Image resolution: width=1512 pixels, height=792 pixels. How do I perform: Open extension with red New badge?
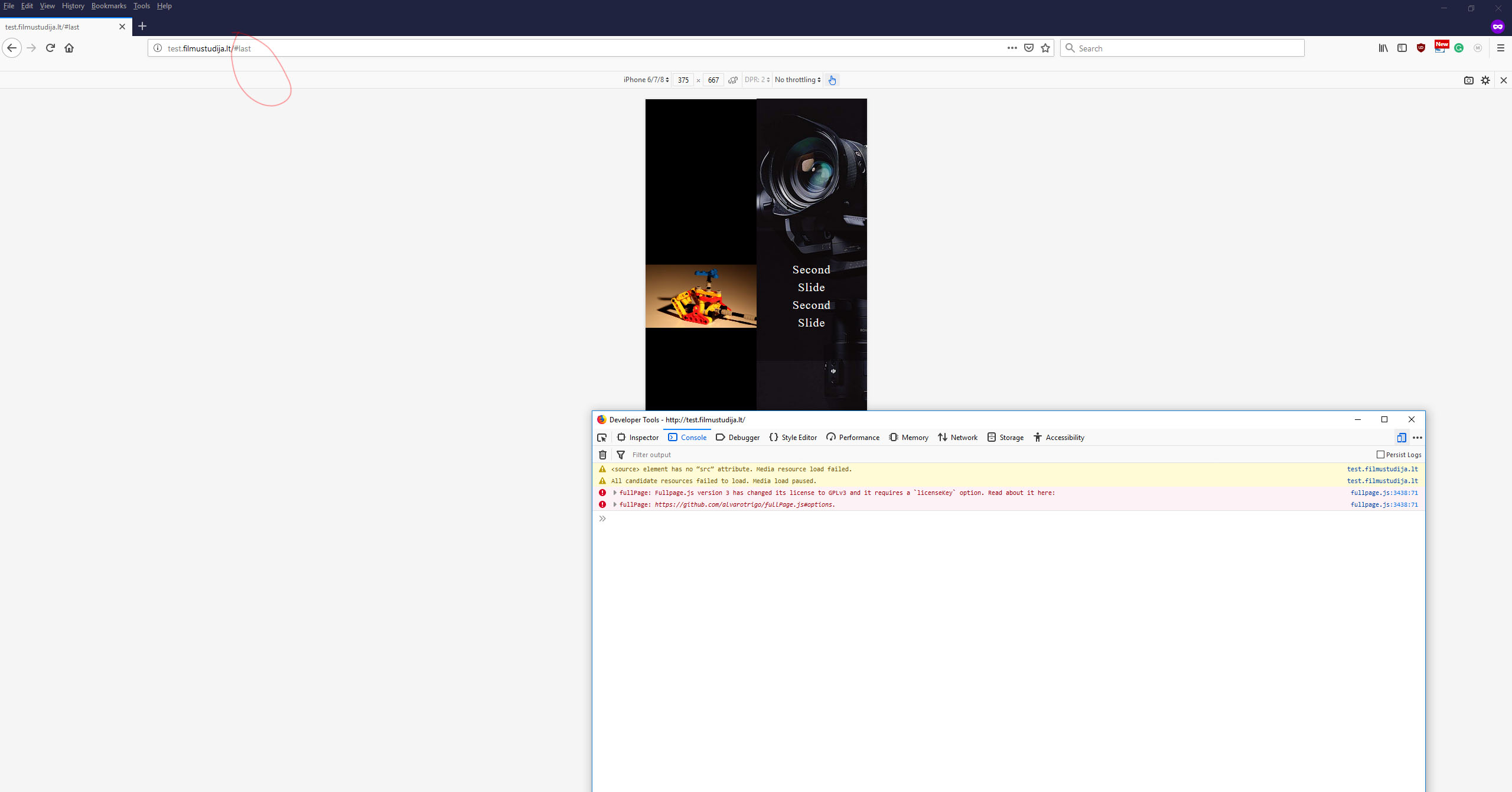pos(1441,47)
